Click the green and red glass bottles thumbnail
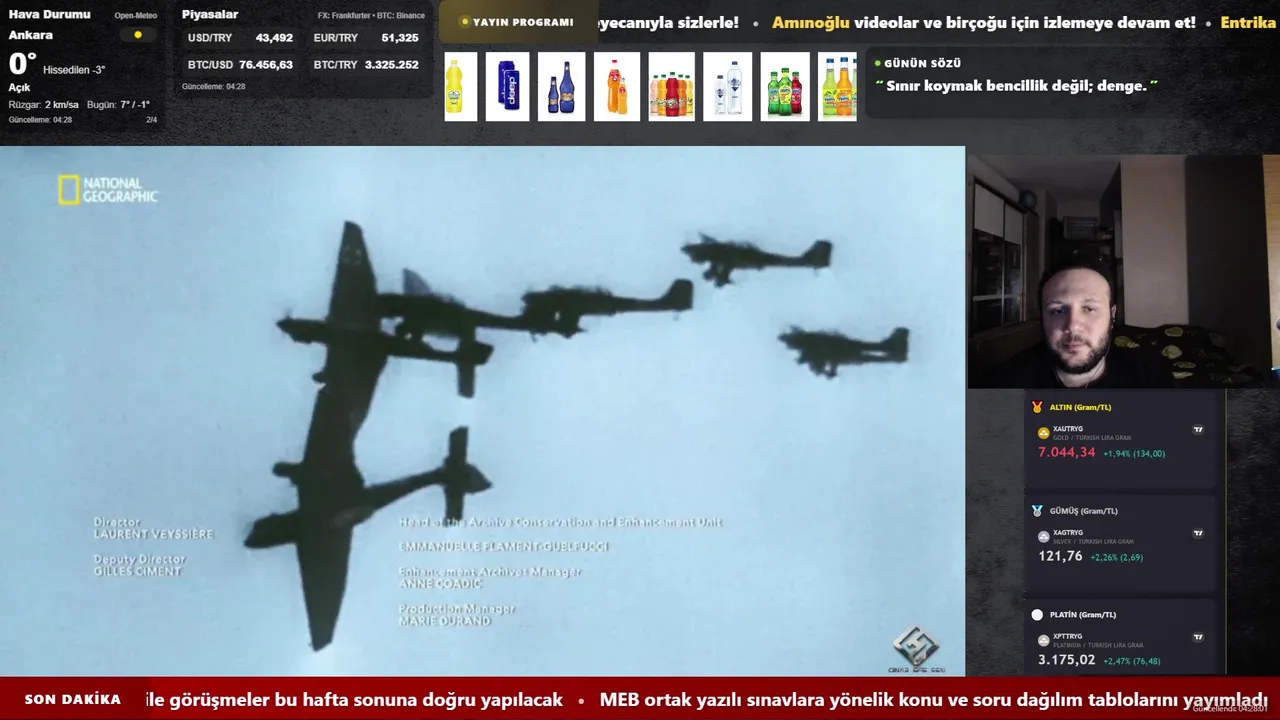The height and width of the screenshot is (720, 1280). coord(785,87)
